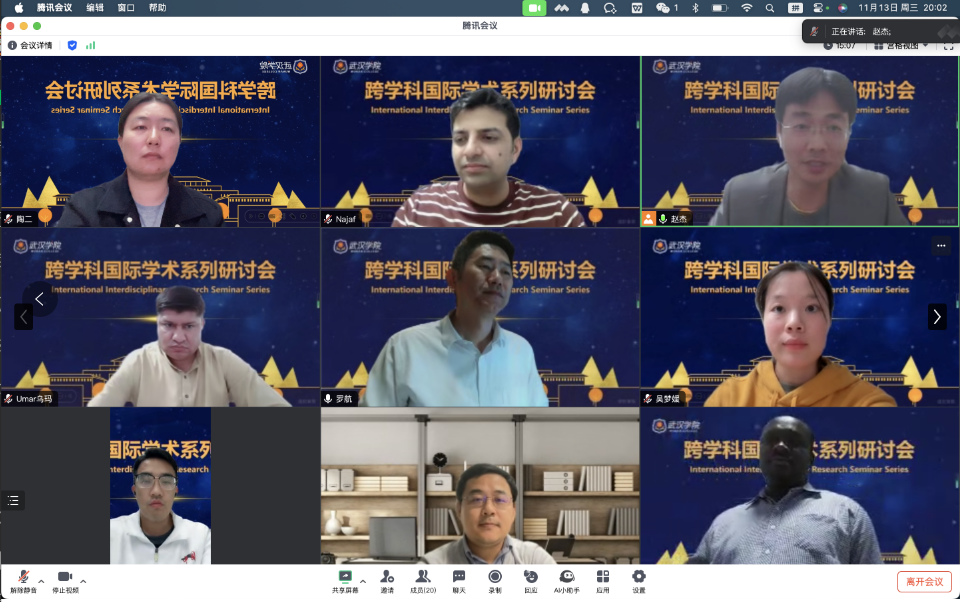Open meeting settings (设置)
960x602 pixels.
coord(639,577)
